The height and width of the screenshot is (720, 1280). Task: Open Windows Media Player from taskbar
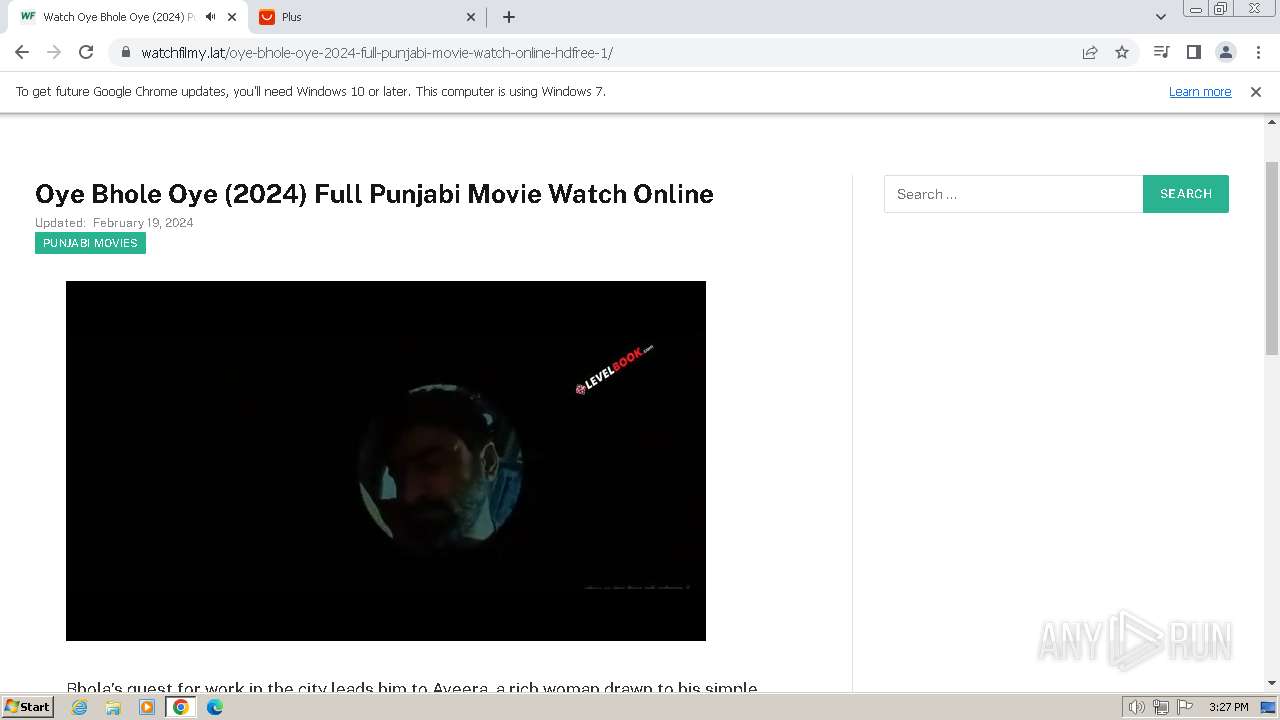147,707
